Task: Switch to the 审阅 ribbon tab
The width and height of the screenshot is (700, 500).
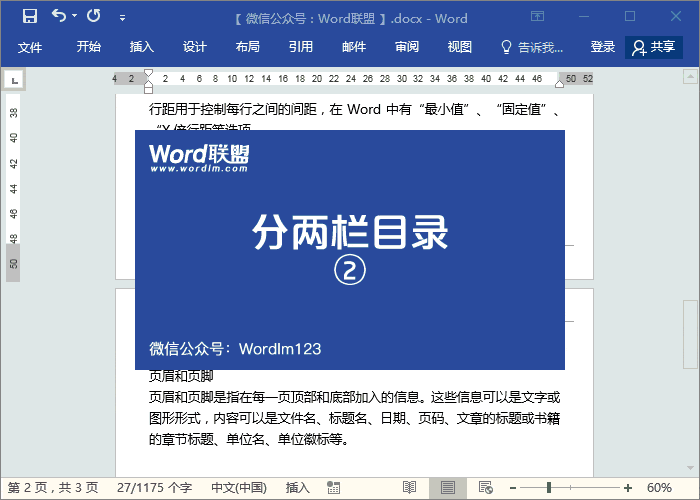Action: tap(407, 47)
